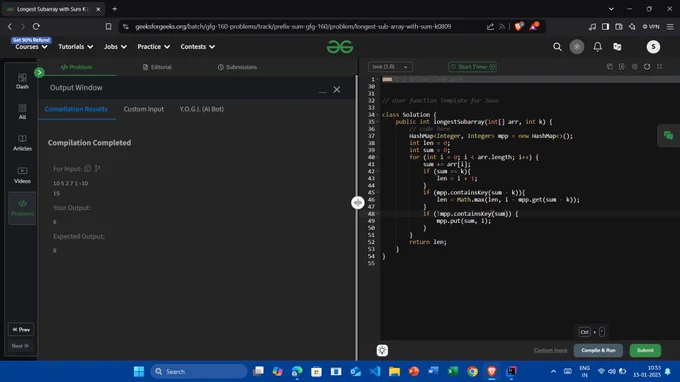The height and width of the screenshot is (382, 680).
Task: Open Articles in the left sidebar
Action: point(22,143)
